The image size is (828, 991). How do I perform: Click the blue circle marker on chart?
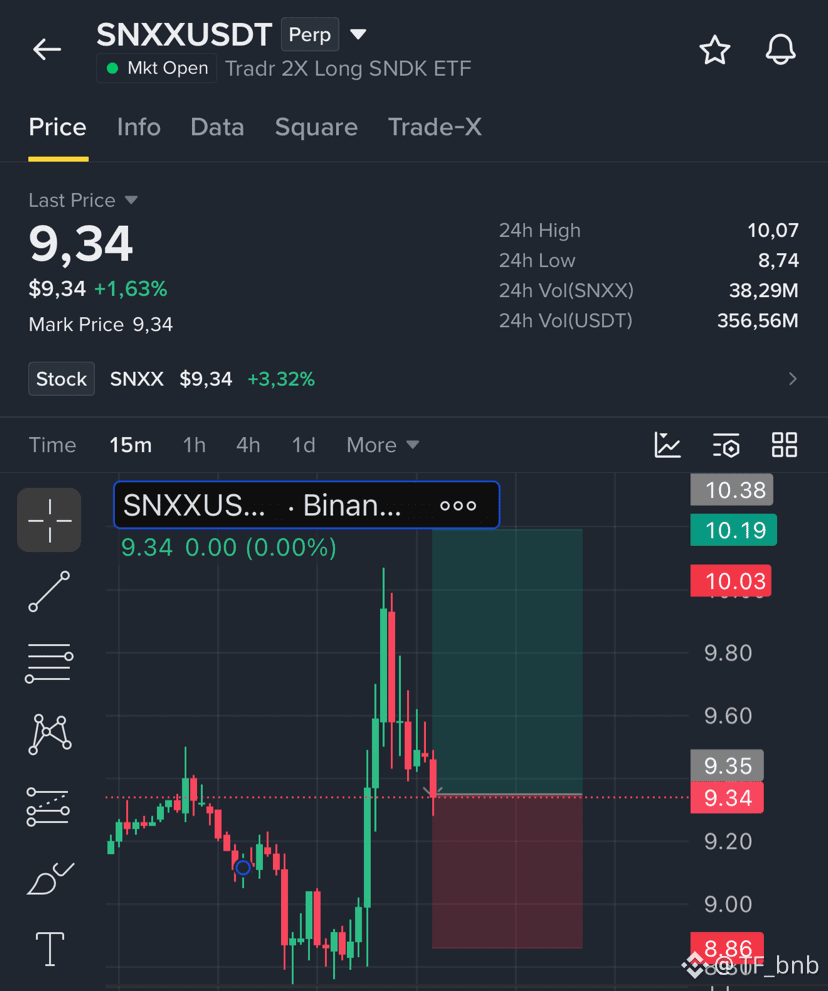click(243, 868)
